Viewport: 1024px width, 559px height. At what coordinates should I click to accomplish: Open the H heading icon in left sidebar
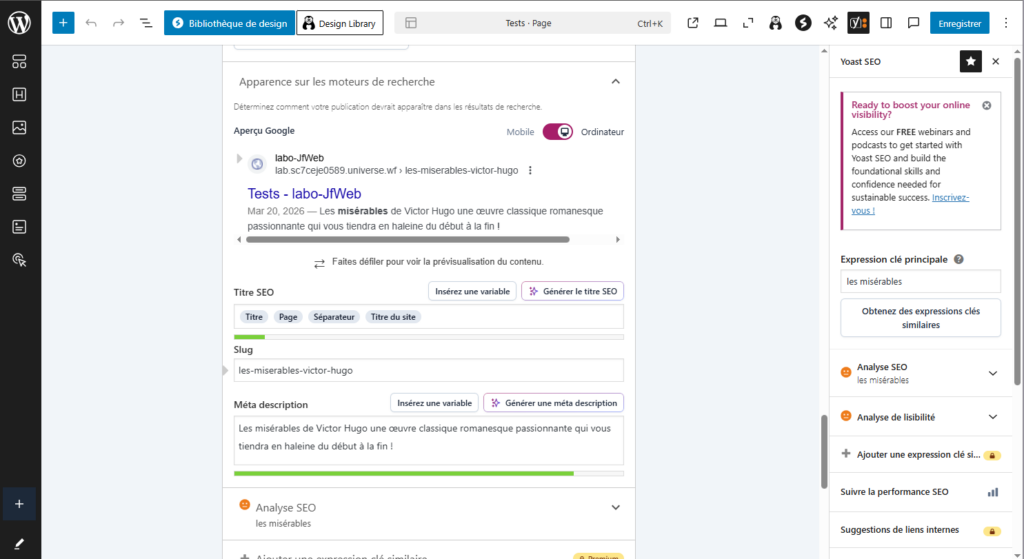pyautogui.click(x=20, y=95)
